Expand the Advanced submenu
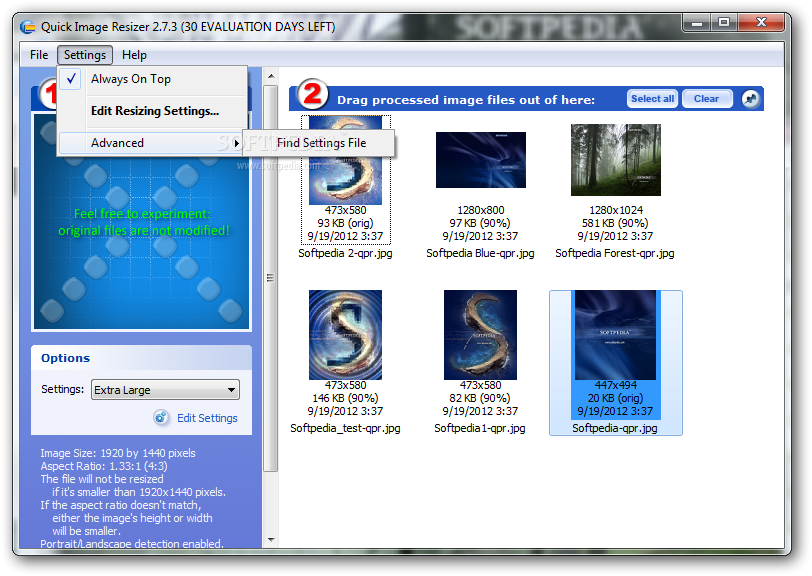 [x=150, y=143]
